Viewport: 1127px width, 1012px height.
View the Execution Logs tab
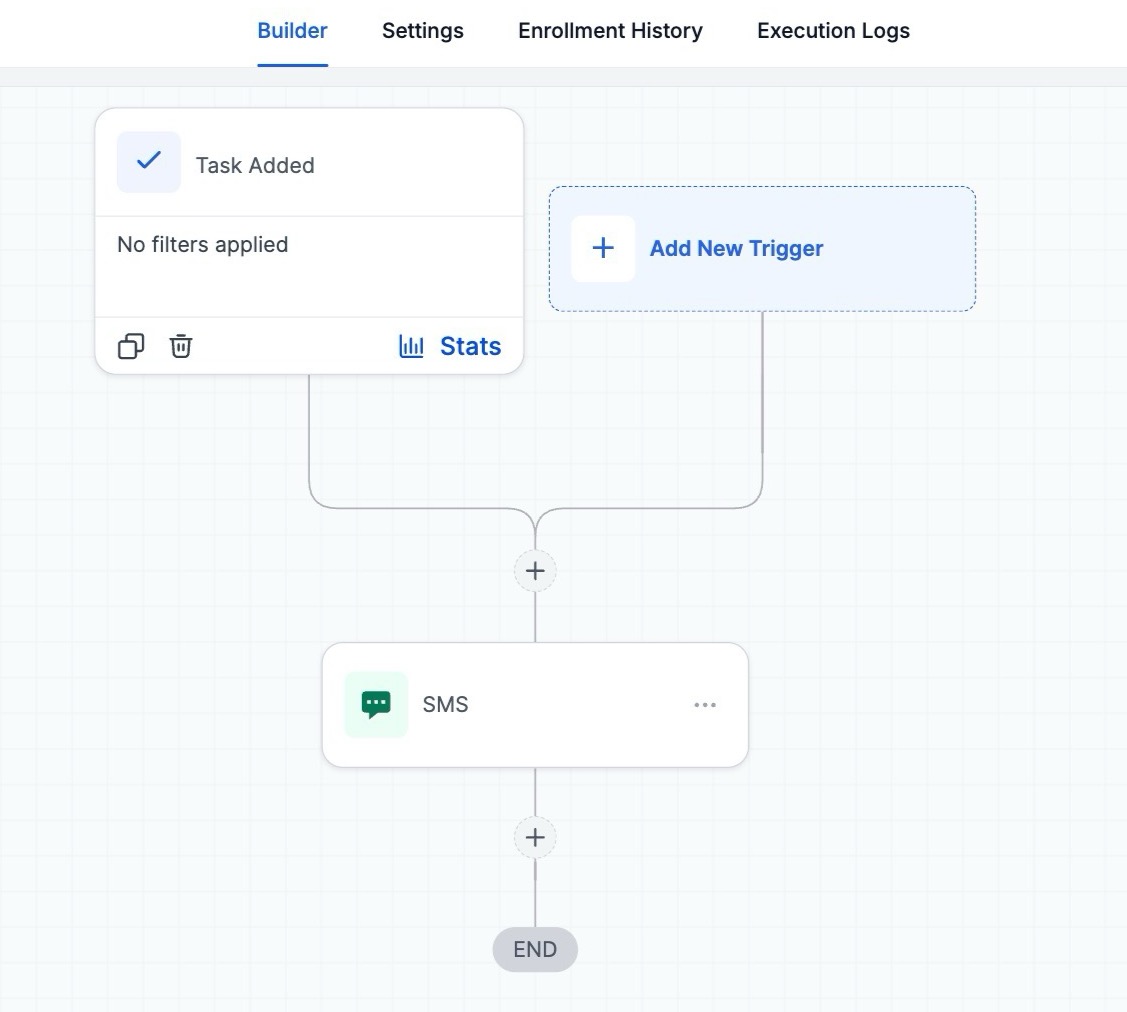click(833, 31)
